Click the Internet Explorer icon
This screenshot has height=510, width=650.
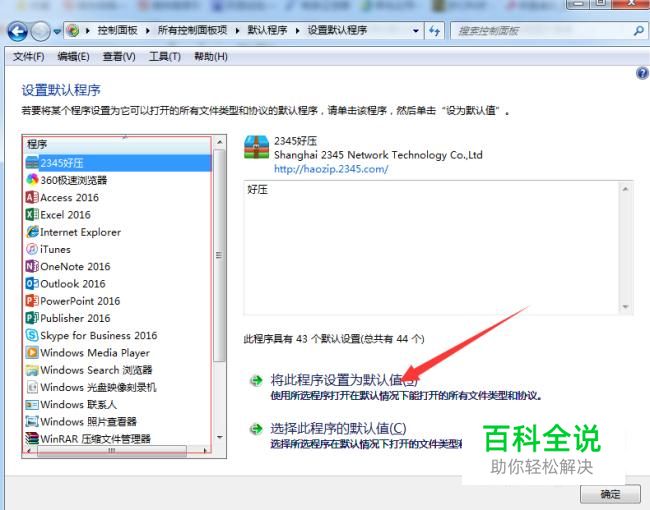tap(32, 232)
